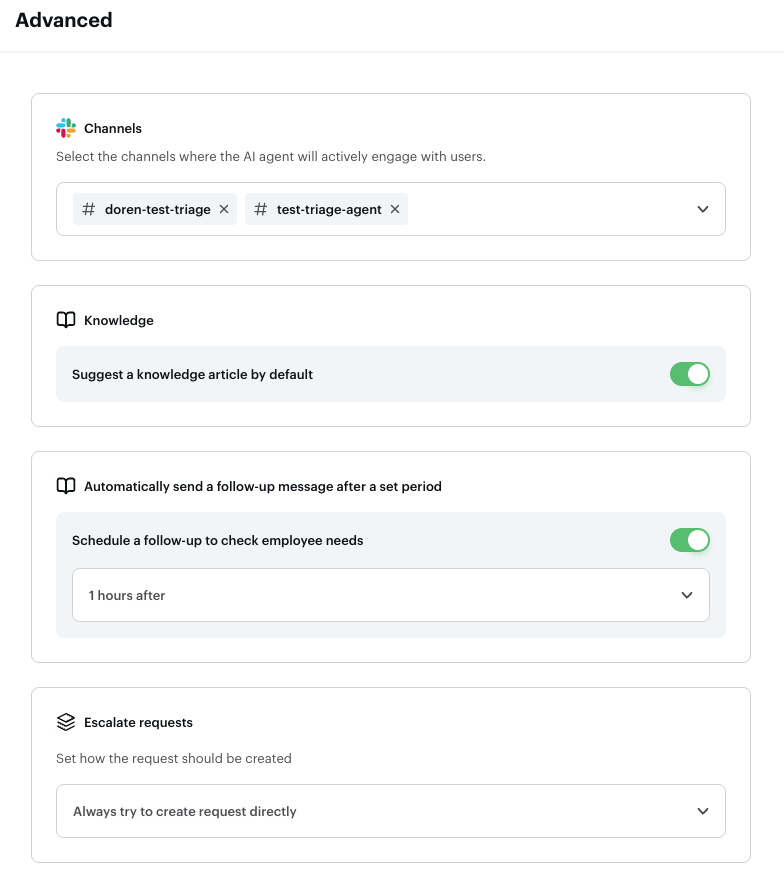
Task: Select the doren-test-triage channel name
Action: tap(157, 209)
